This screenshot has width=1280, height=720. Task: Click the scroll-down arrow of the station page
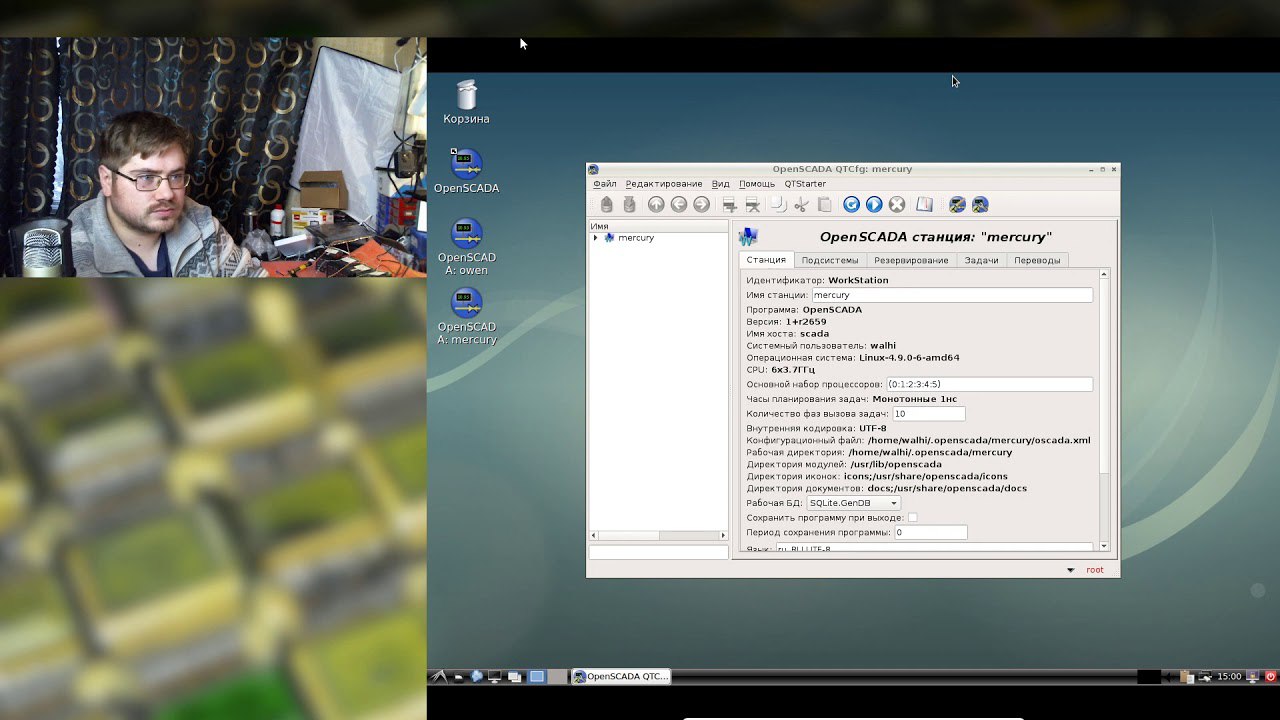click(x=1104, y=546)
